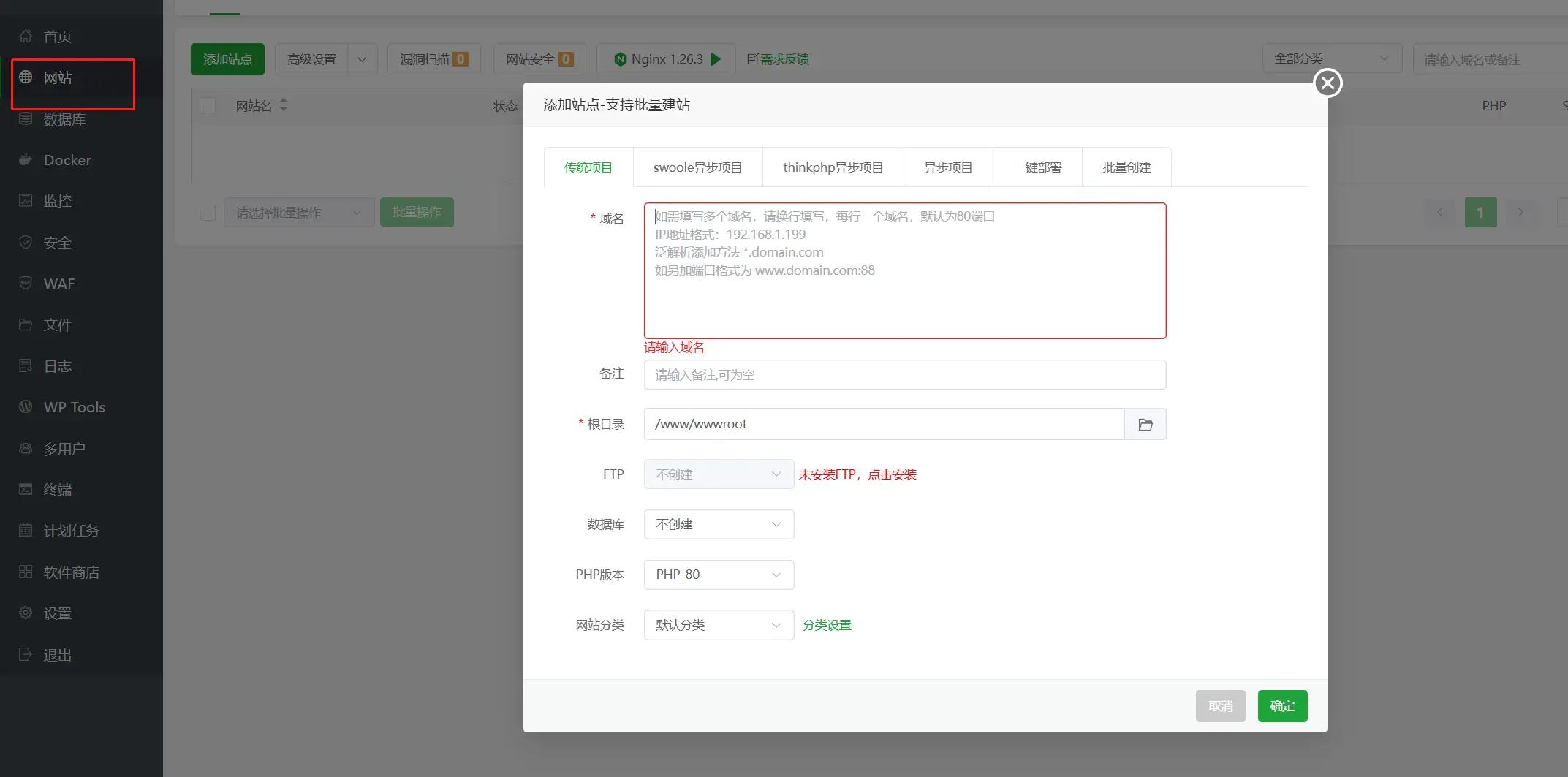Click the Nginx green play arrow
The width and height of the screenshot is (1568, 777).
tap(716, 59)
